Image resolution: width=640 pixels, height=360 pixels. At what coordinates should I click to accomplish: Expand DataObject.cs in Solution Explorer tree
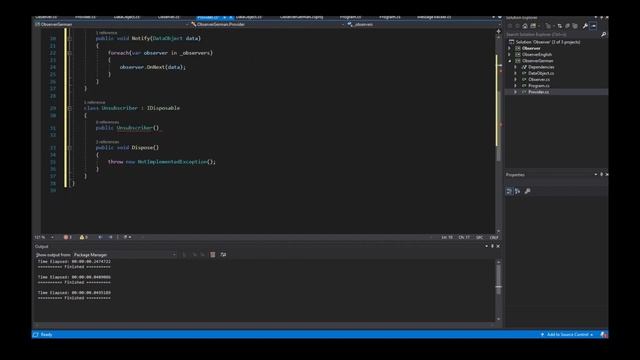click(x=515, y=73)
